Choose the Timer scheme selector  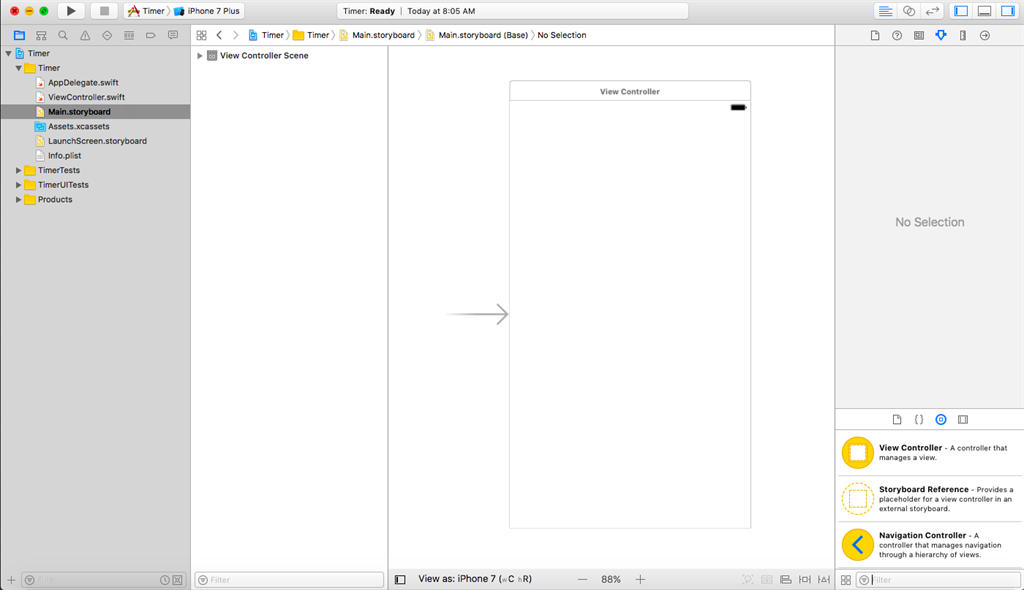click(146, 11)
